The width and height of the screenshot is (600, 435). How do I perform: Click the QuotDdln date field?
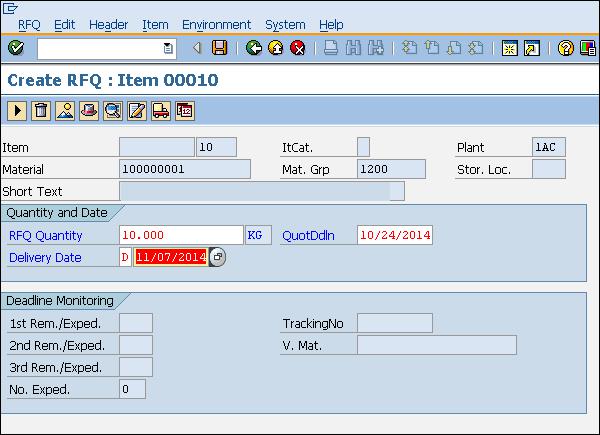point(395,235)
